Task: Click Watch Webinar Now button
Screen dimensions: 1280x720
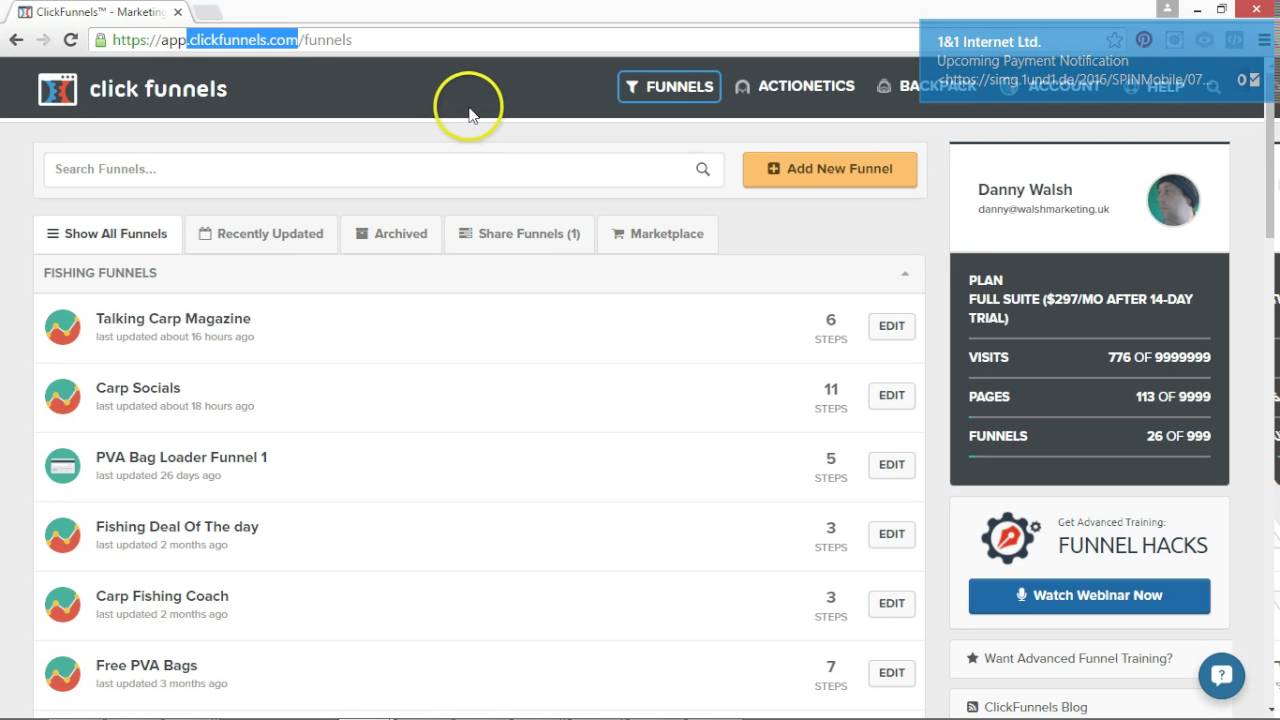Action: 1089,596
